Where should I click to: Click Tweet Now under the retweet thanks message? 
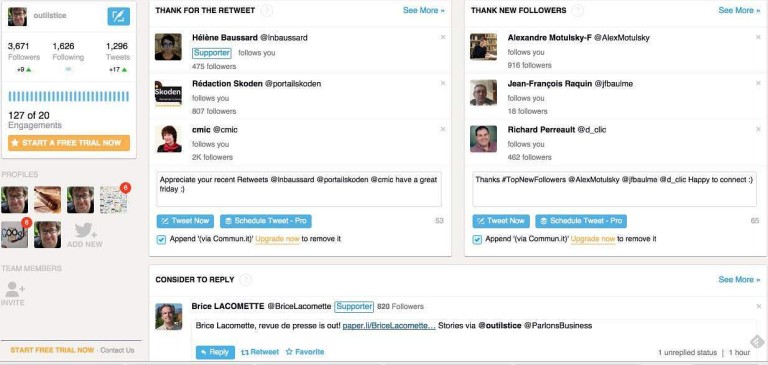185,221
